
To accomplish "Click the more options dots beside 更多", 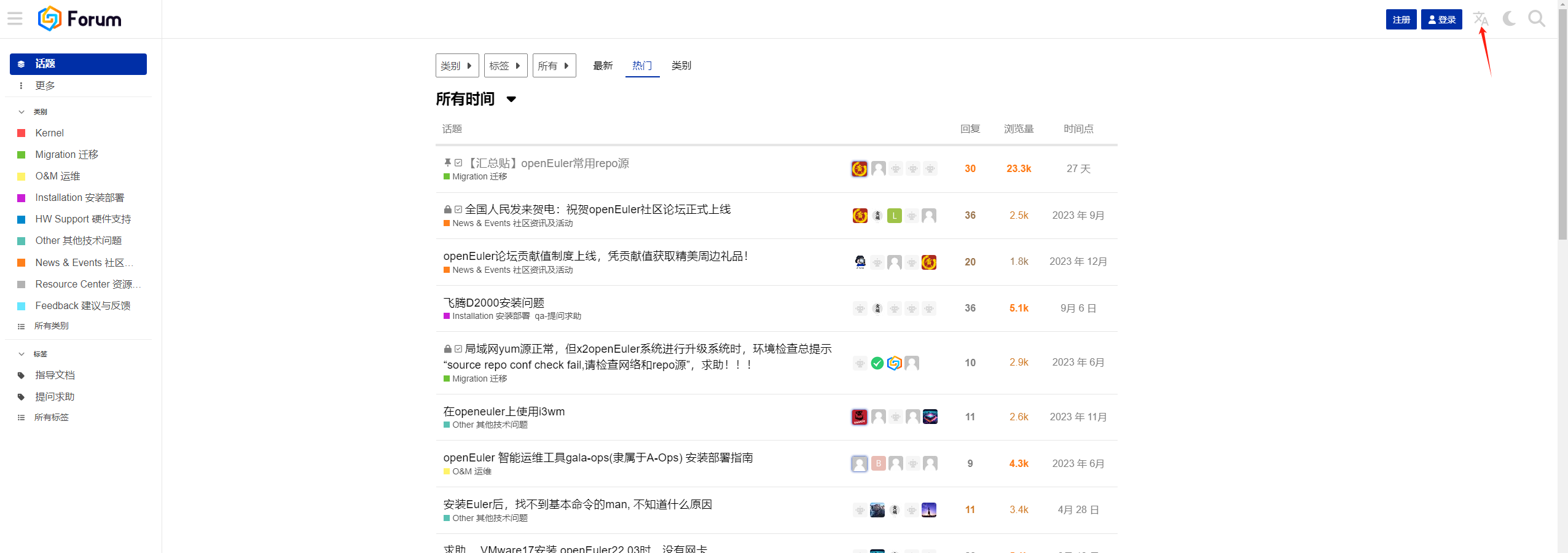I will pyautogui.click(x=22, y=86).
